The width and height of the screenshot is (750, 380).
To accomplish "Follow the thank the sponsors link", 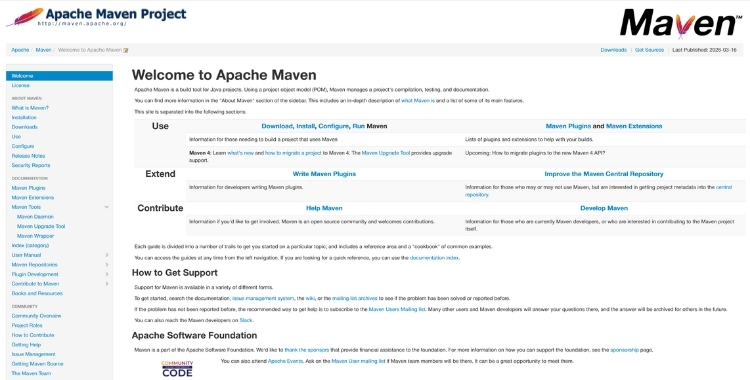I will click(x=307, y=350).
